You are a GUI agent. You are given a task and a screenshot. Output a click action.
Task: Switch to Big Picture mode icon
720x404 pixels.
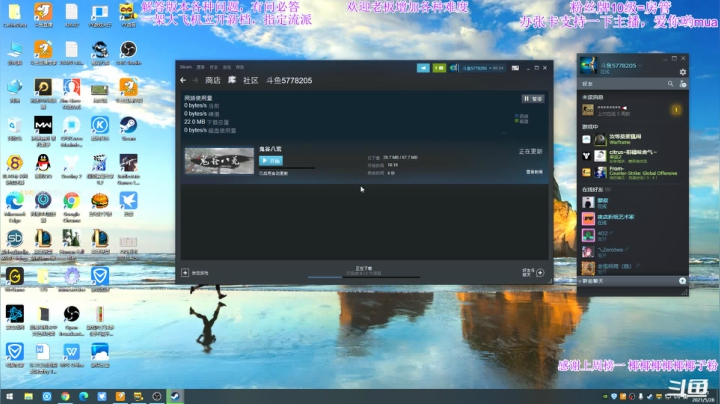click(515, 68)
